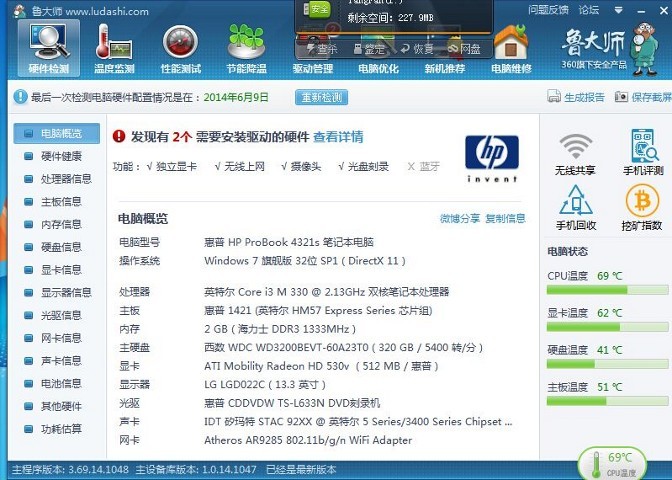
Task: Open 电脑优化 computer optimization
Action: tap(378, 68)
